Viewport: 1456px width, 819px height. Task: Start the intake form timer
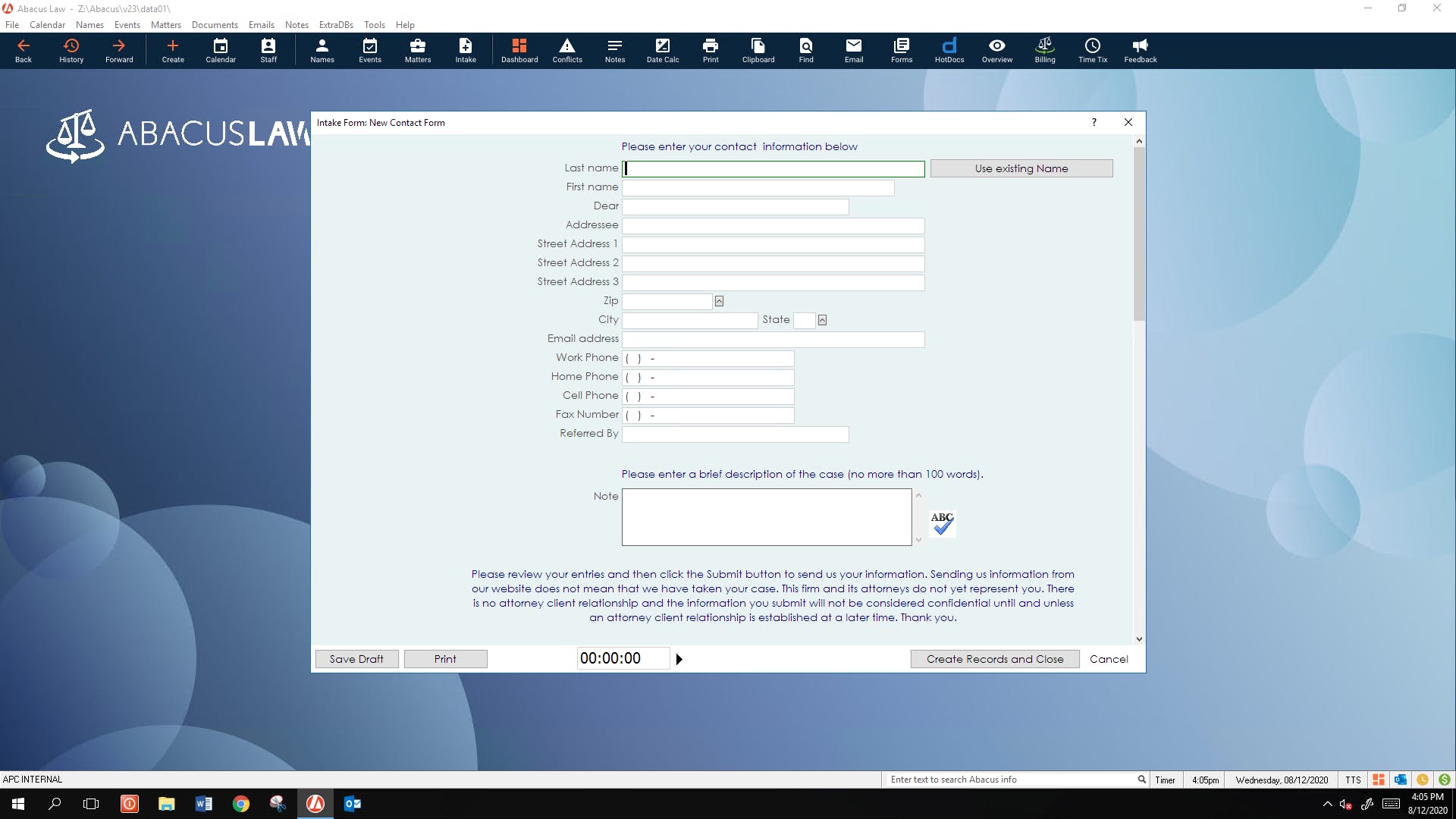click(x=679, y=659)
